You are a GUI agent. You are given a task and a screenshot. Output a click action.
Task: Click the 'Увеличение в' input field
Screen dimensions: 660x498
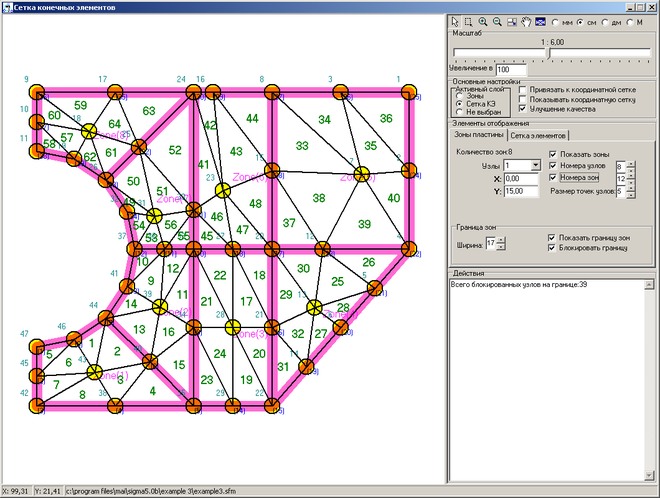click(514, 69)
